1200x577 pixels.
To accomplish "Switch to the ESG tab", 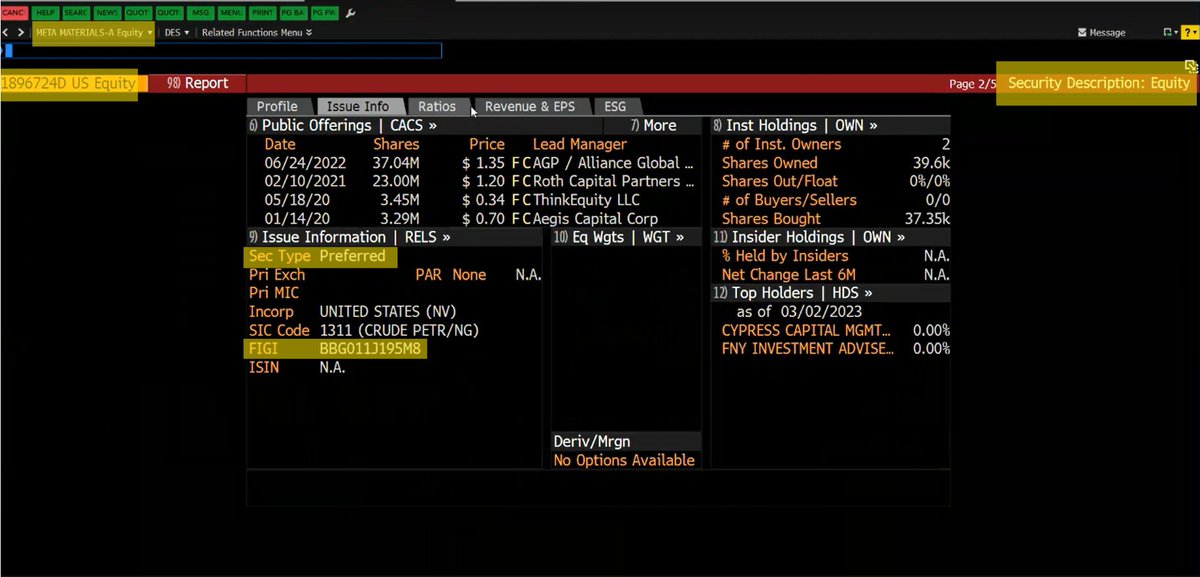I will [615, 106].
